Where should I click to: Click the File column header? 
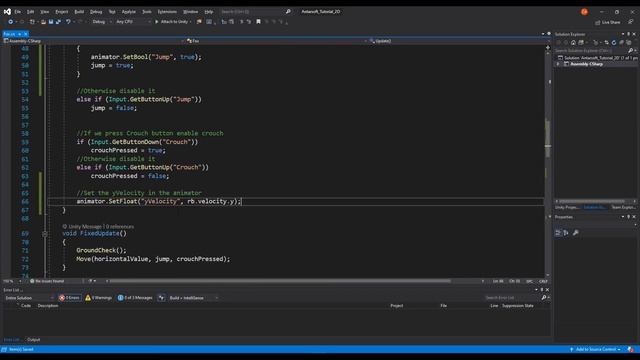[444, 306]
